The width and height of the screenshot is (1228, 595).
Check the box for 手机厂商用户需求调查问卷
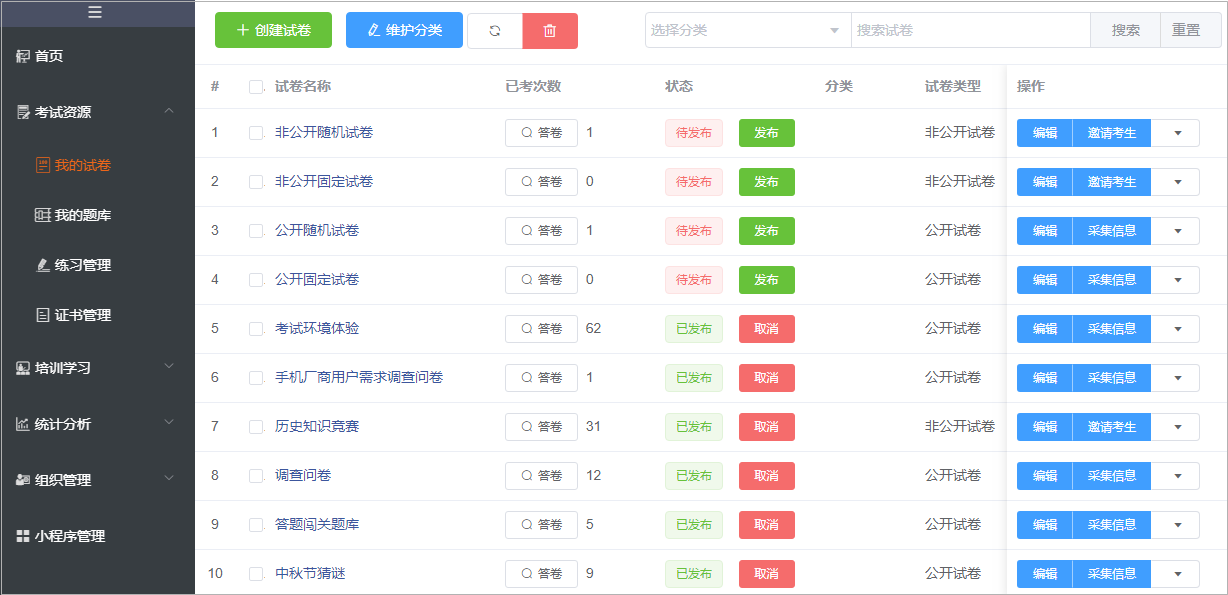(x=256, y=378)
